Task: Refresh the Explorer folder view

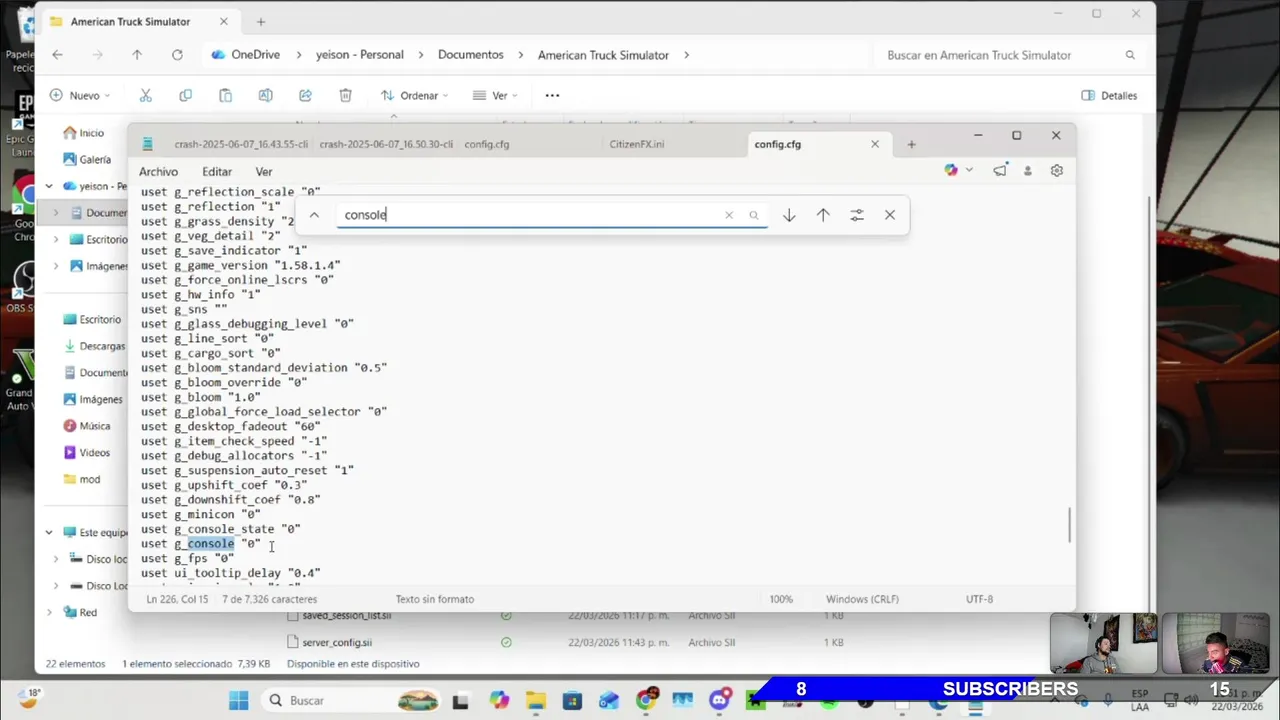Action: pyautogui.click(x=177, y=55)
